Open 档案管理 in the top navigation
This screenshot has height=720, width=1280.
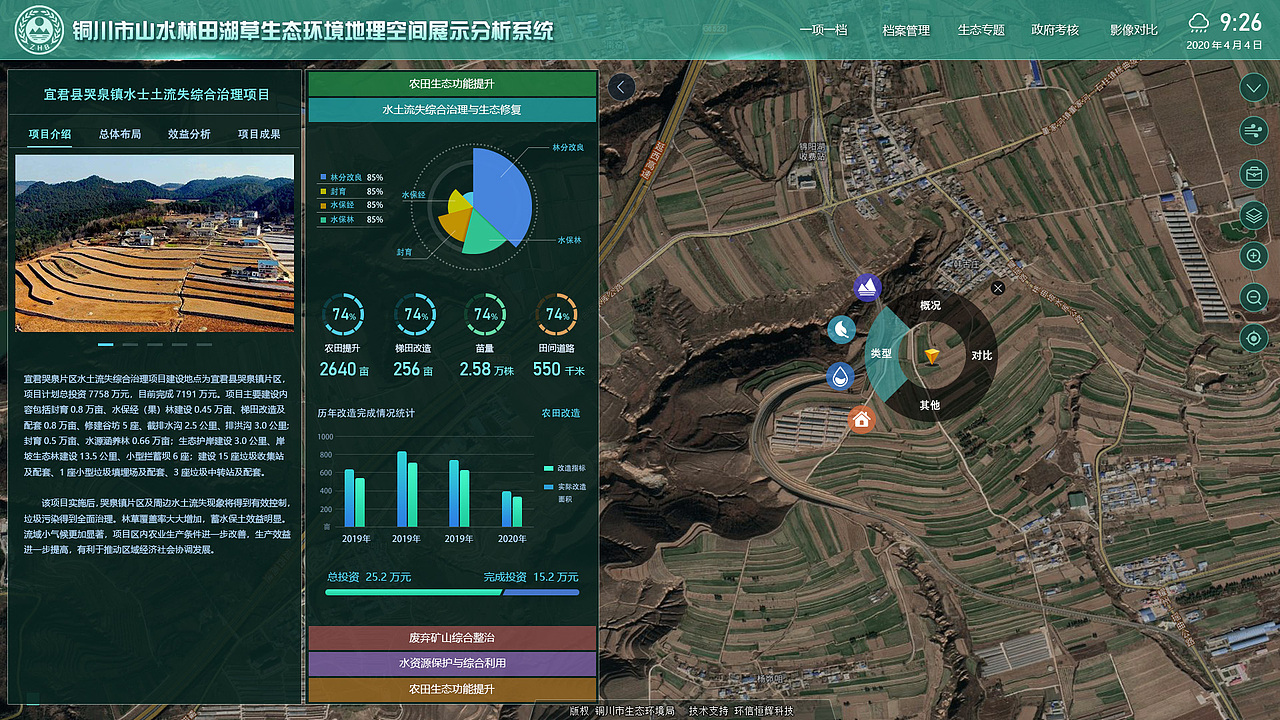pos(906,30)
